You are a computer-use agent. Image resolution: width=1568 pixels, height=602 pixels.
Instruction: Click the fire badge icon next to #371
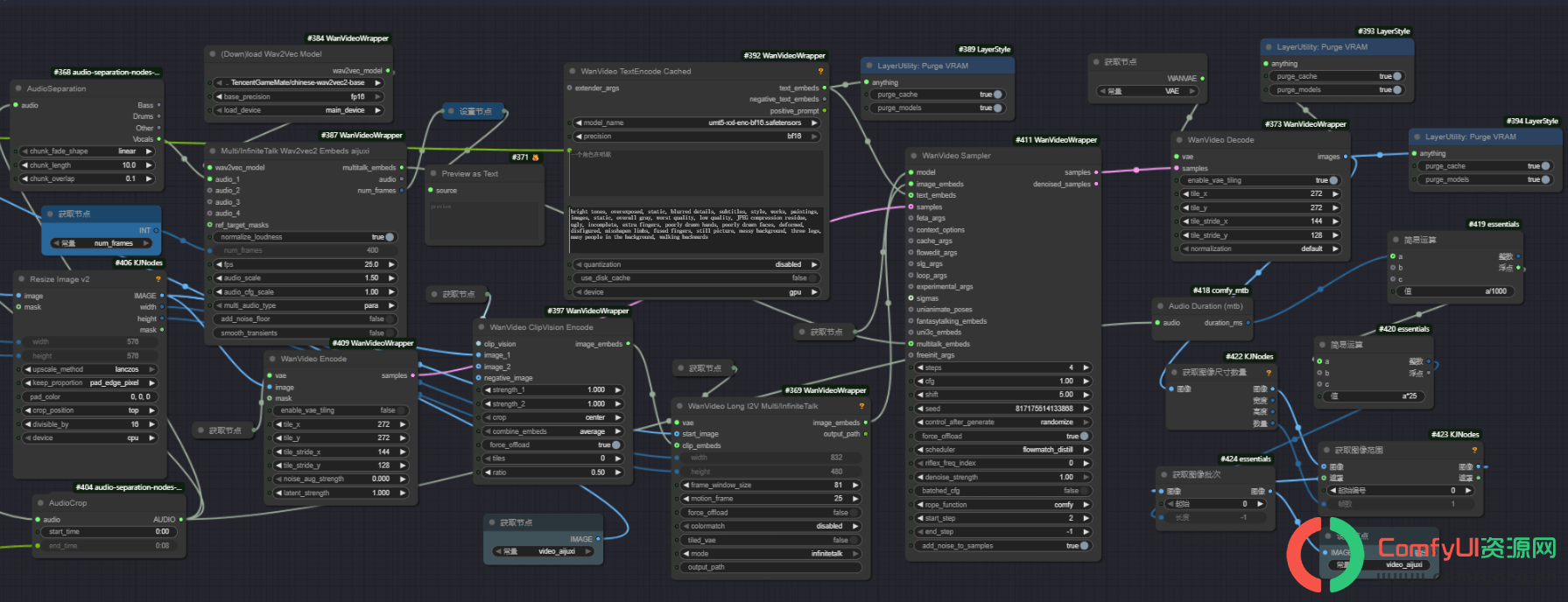pyautogui.click(x=535, y=157)
